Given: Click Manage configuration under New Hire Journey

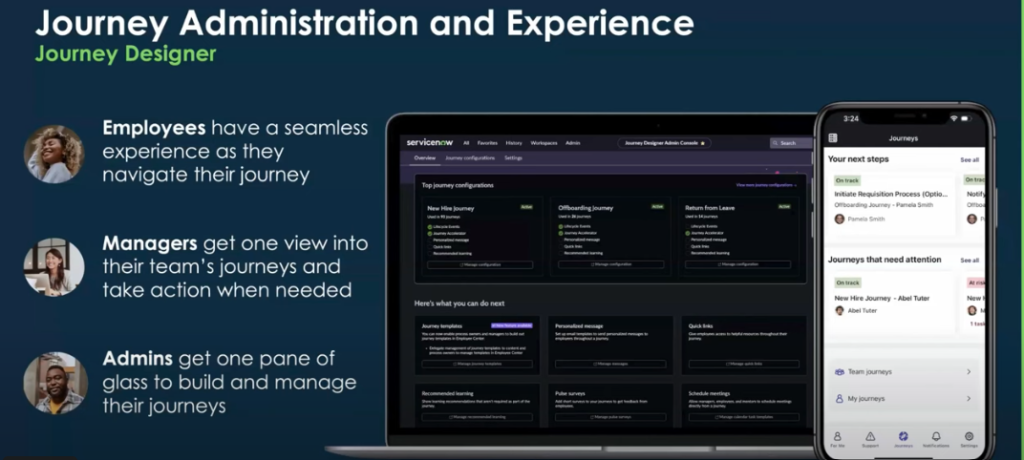Looking at the screenshot, I should tap(479, 264).
